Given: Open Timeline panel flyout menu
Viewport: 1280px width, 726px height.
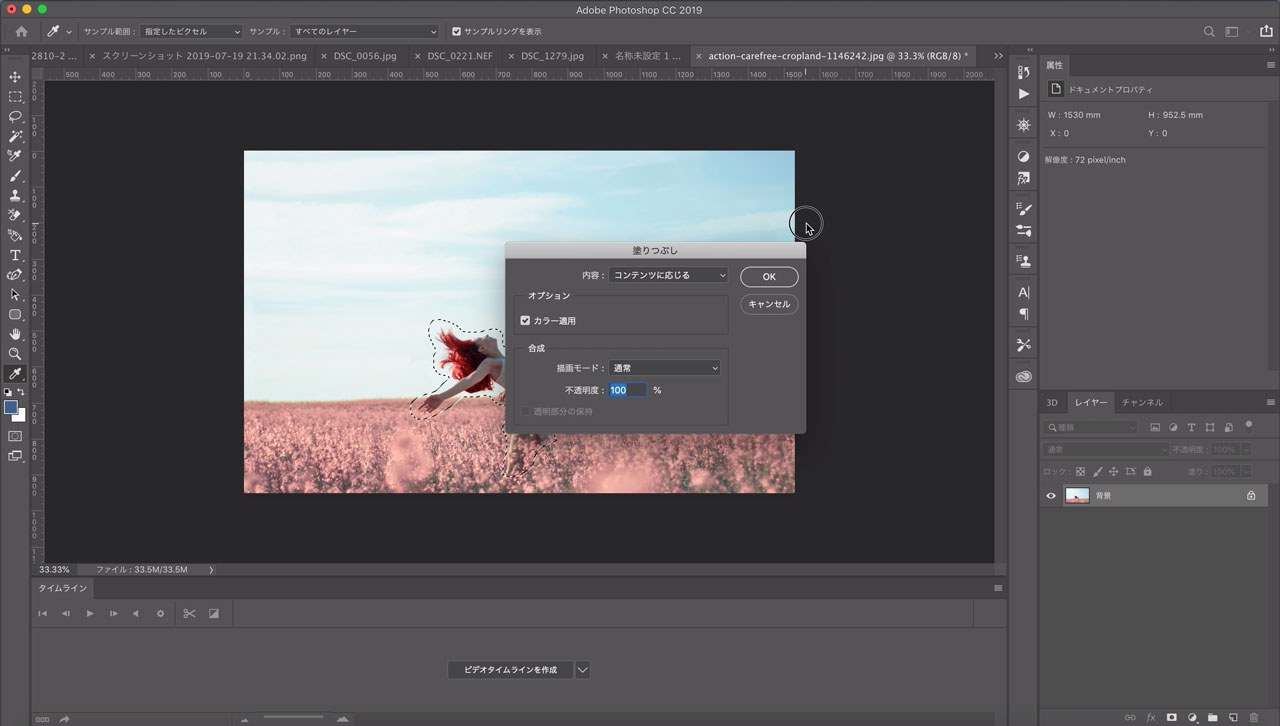Looking at the screenshot, I should click(x=998, y=588).
